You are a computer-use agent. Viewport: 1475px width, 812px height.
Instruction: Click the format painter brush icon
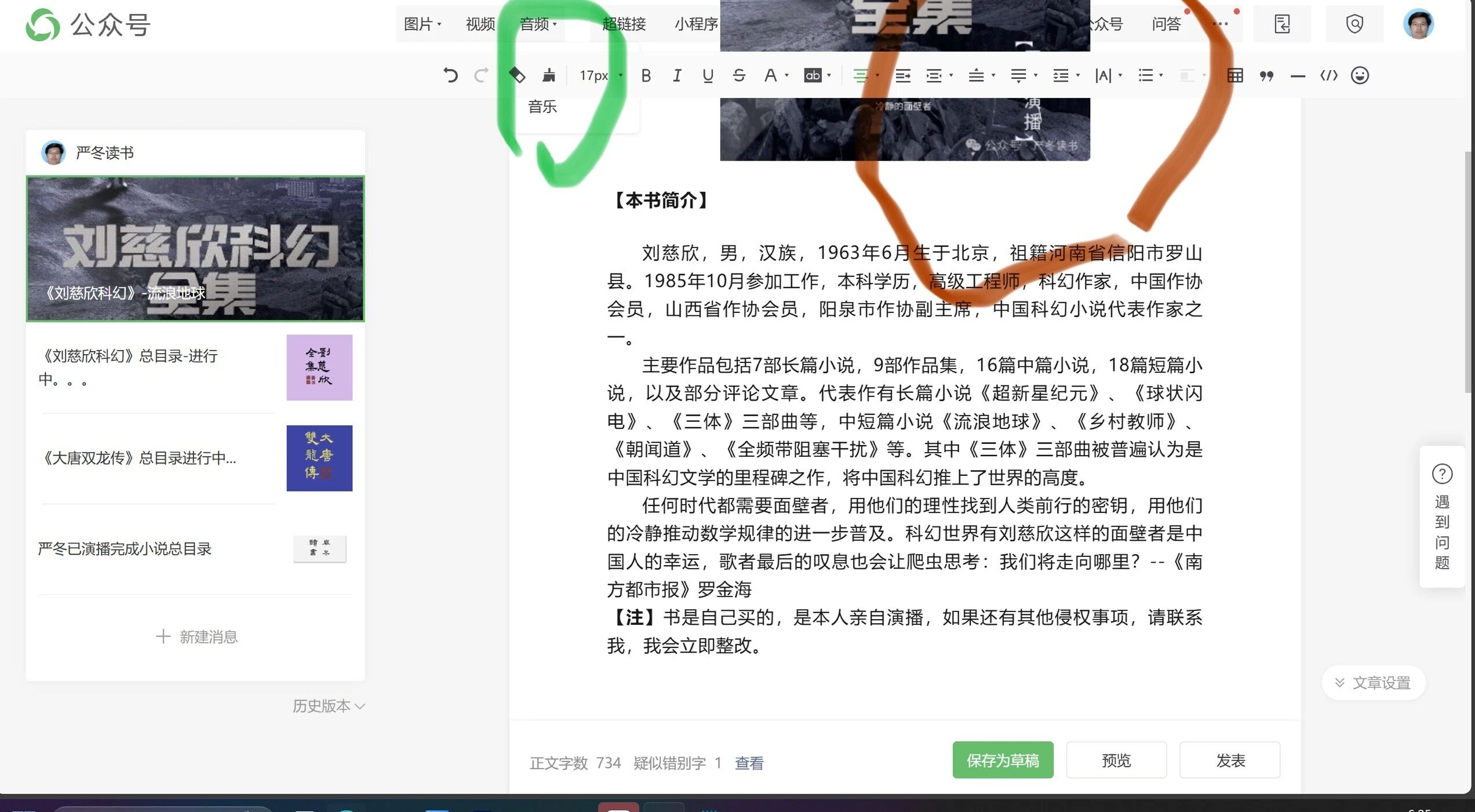(x=548, y=75)
